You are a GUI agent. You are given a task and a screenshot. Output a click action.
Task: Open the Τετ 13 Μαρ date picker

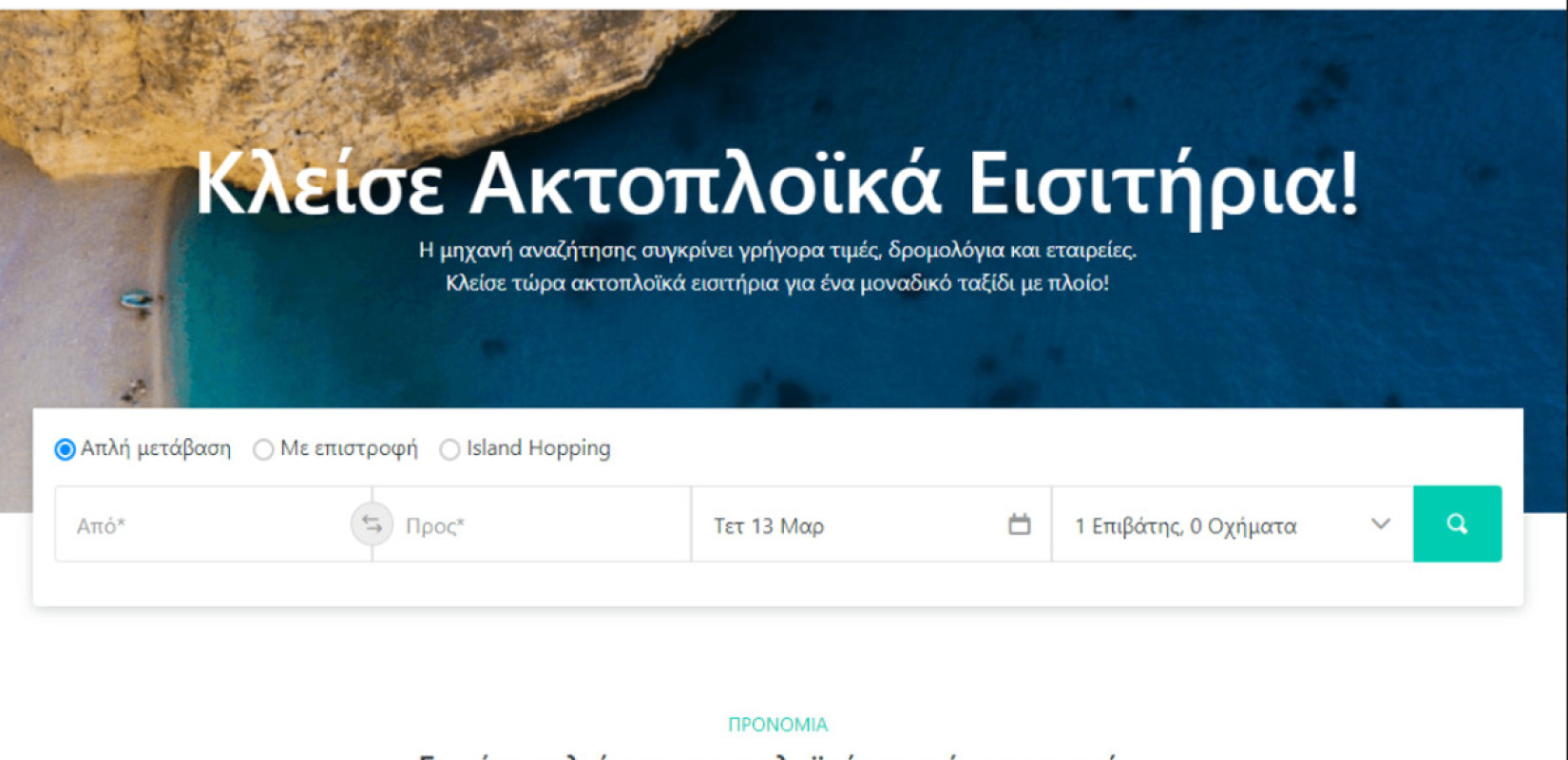click(x=871, y=524)
